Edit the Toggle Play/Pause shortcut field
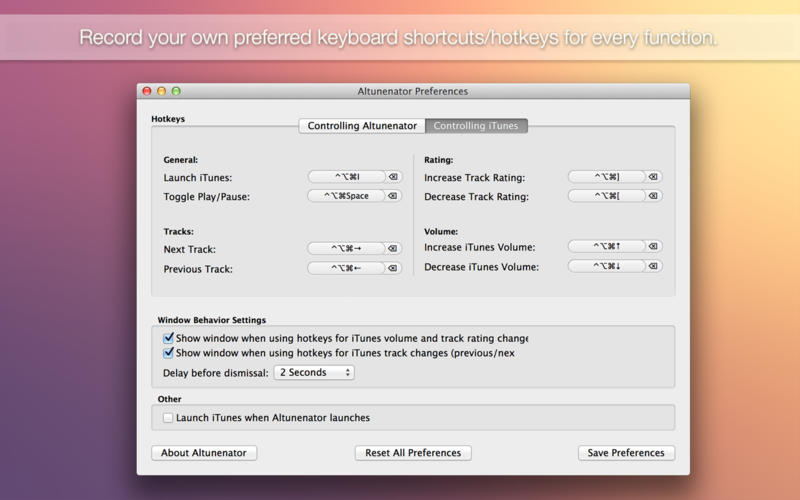800x500 pixels. 346,196
